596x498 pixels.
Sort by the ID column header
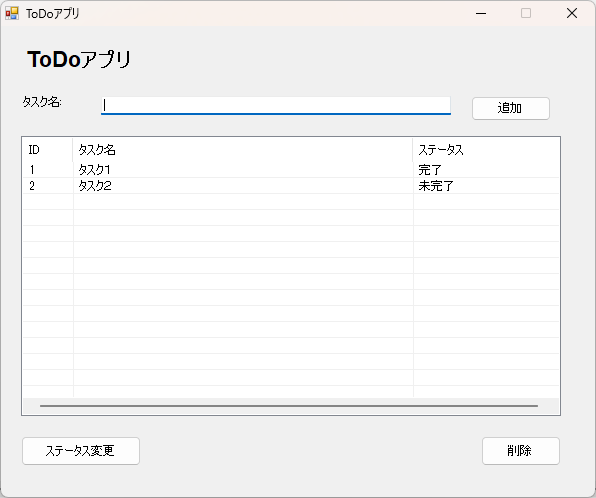(48, 150)
